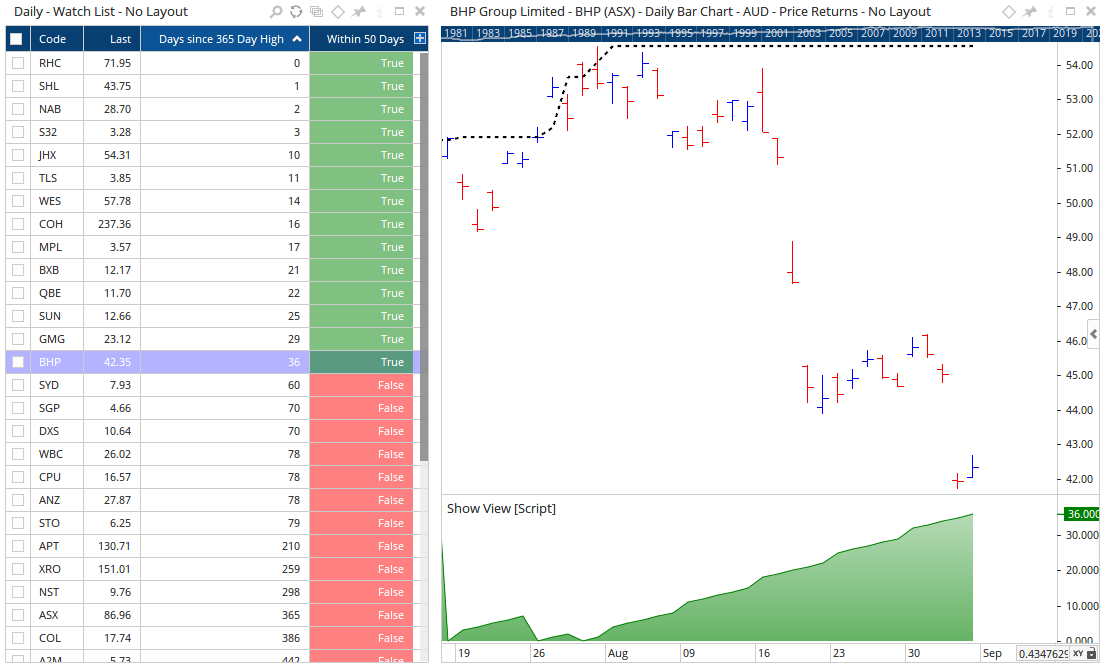Jump to 2007 on chart overview timeline
1103x665 pixels.
[x=872, y=33]
